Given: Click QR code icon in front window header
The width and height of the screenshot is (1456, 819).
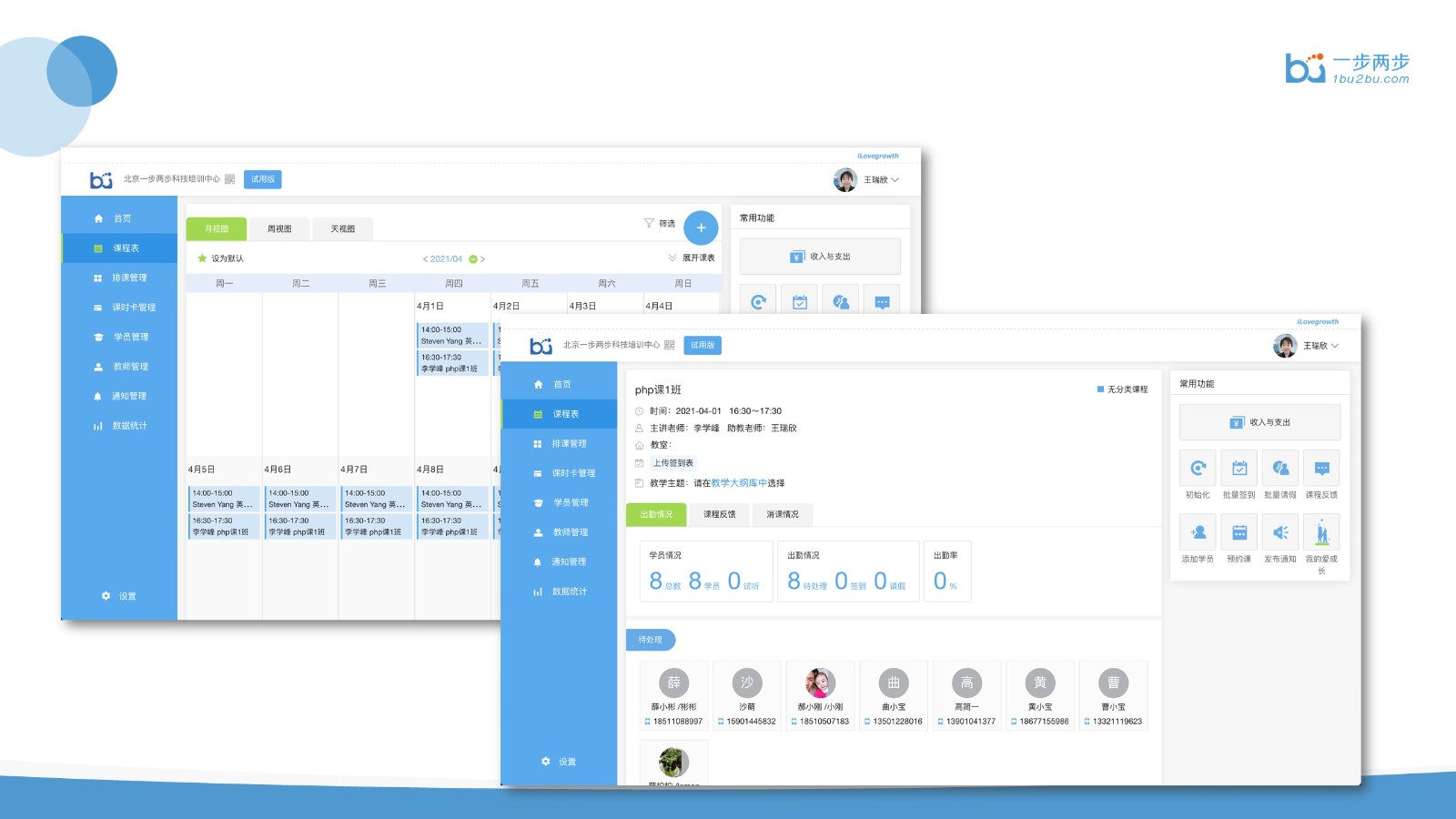Looking at the screenshot, I should (x=670, y=345).
